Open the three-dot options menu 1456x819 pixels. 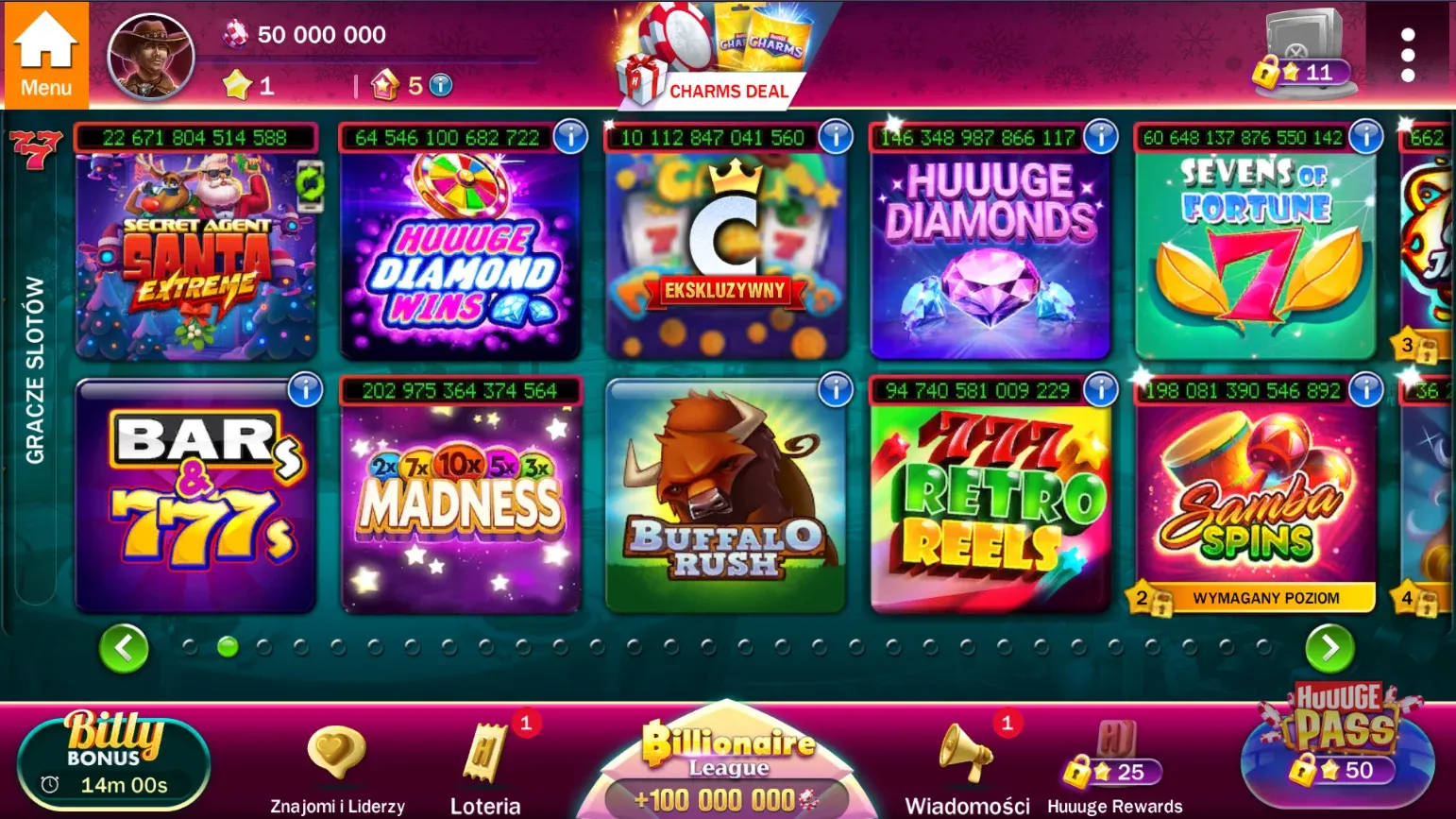tap(1407, 55)
